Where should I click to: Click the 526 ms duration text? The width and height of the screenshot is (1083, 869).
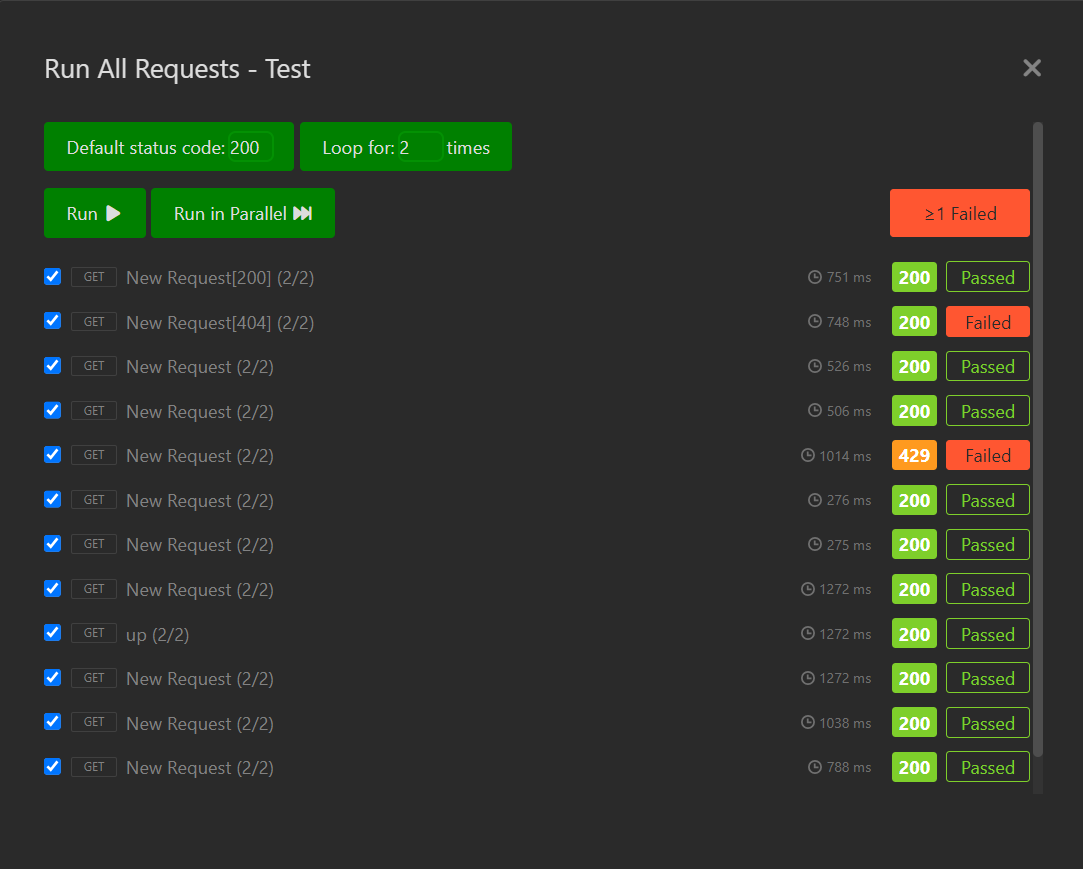pos(849,366)
